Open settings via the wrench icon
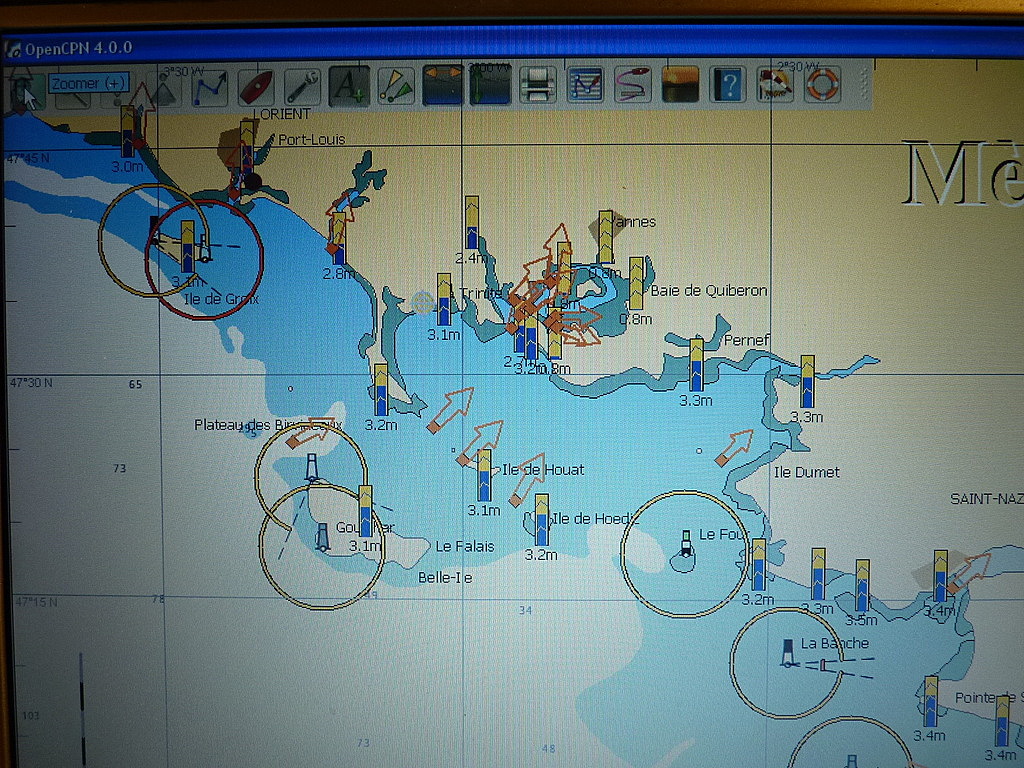Image resolution: width=1024 pixels, height=768 pixels. 302,87
